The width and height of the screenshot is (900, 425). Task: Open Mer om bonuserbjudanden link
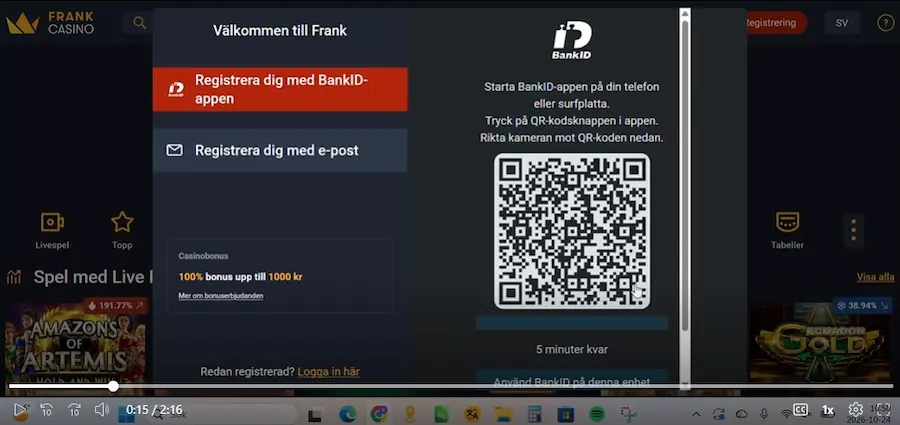point(221,296)
